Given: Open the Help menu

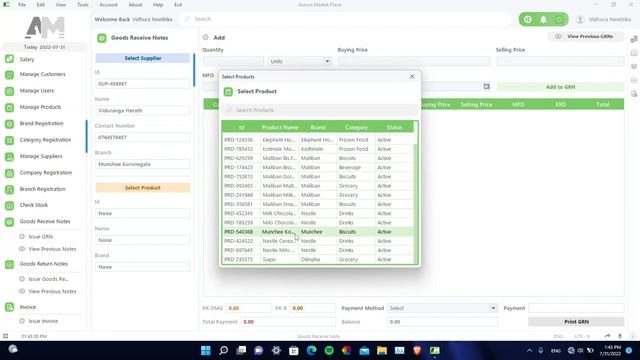Looking at the screenshot, I should coord(158,5).
